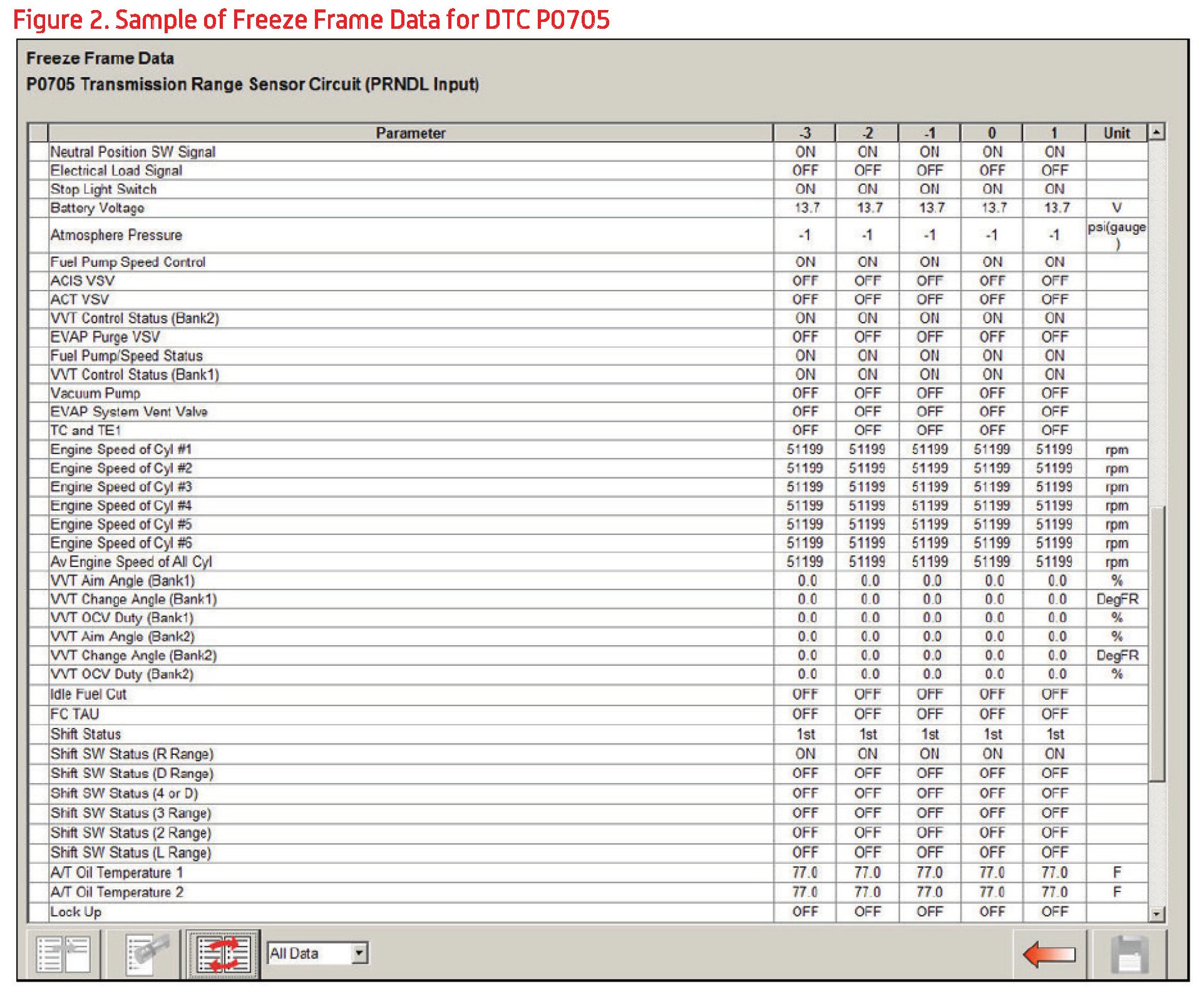Click row selector beside Neutral Position SW Signal

tap(38, 152)
